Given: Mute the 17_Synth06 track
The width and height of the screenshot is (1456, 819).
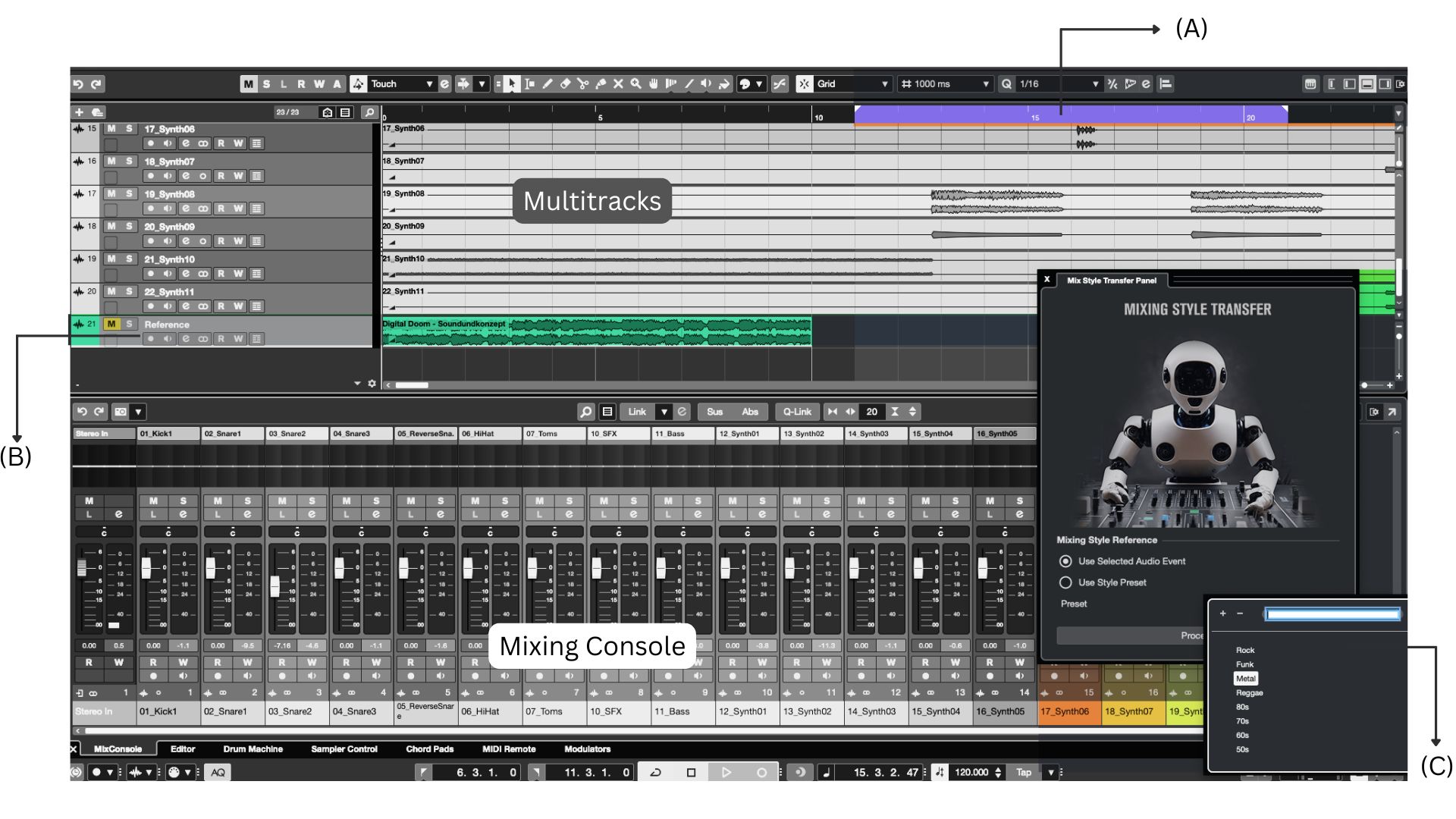Looking at the screenshot, I should click(x=111, y=129).
